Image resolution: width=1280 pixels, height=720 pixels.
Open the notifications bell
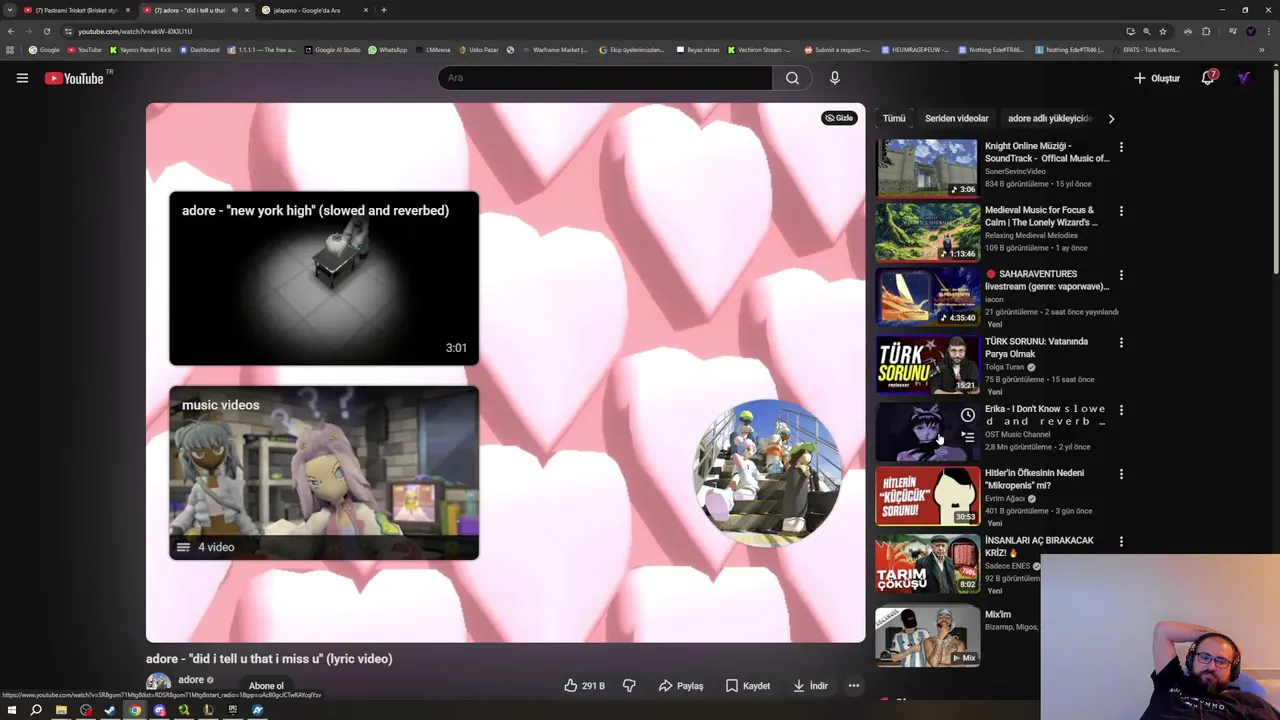[x=1208, y=78]
